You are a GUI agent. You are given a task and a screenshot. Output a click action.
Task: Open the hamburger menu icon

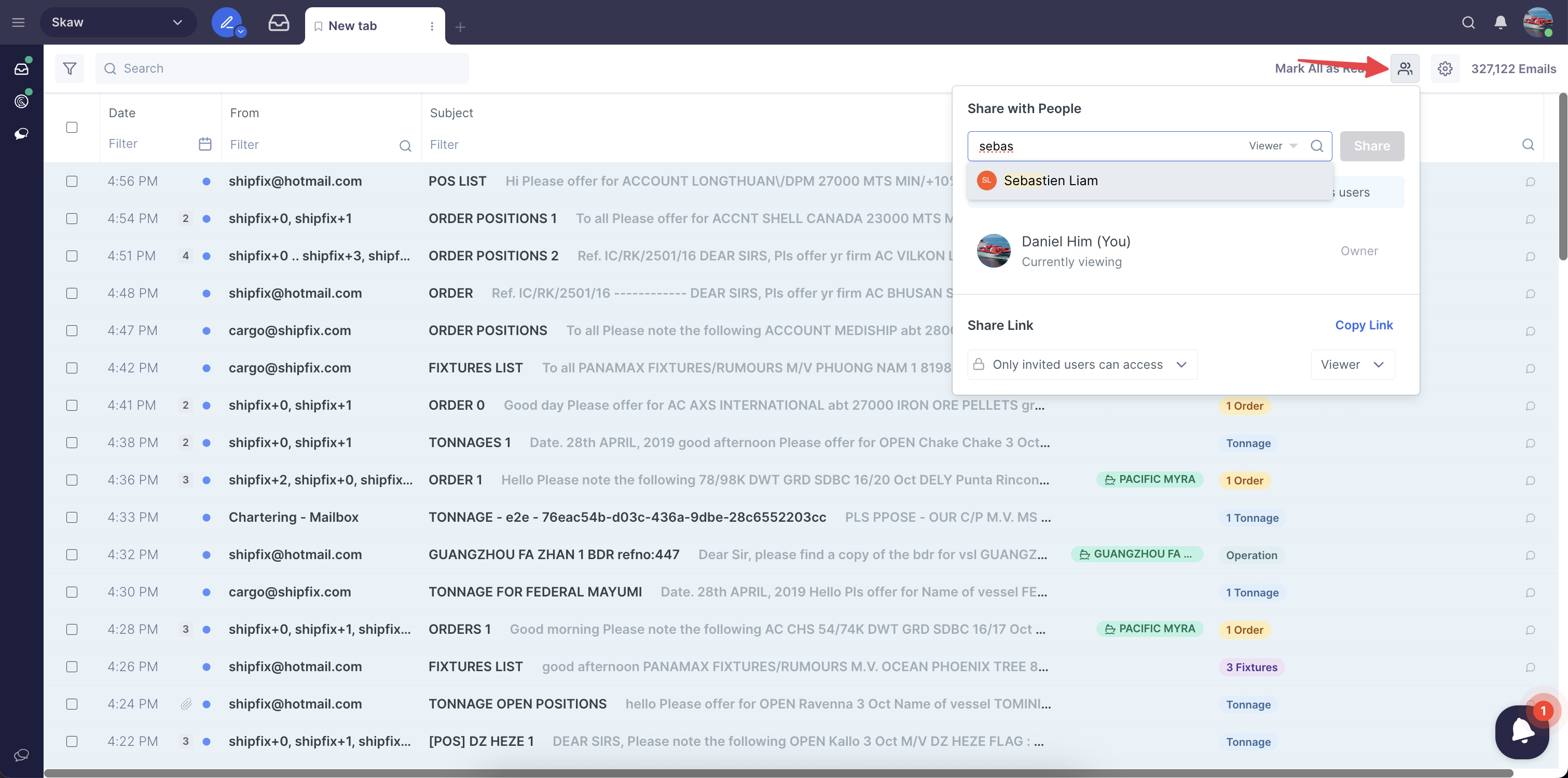[18, 22]
